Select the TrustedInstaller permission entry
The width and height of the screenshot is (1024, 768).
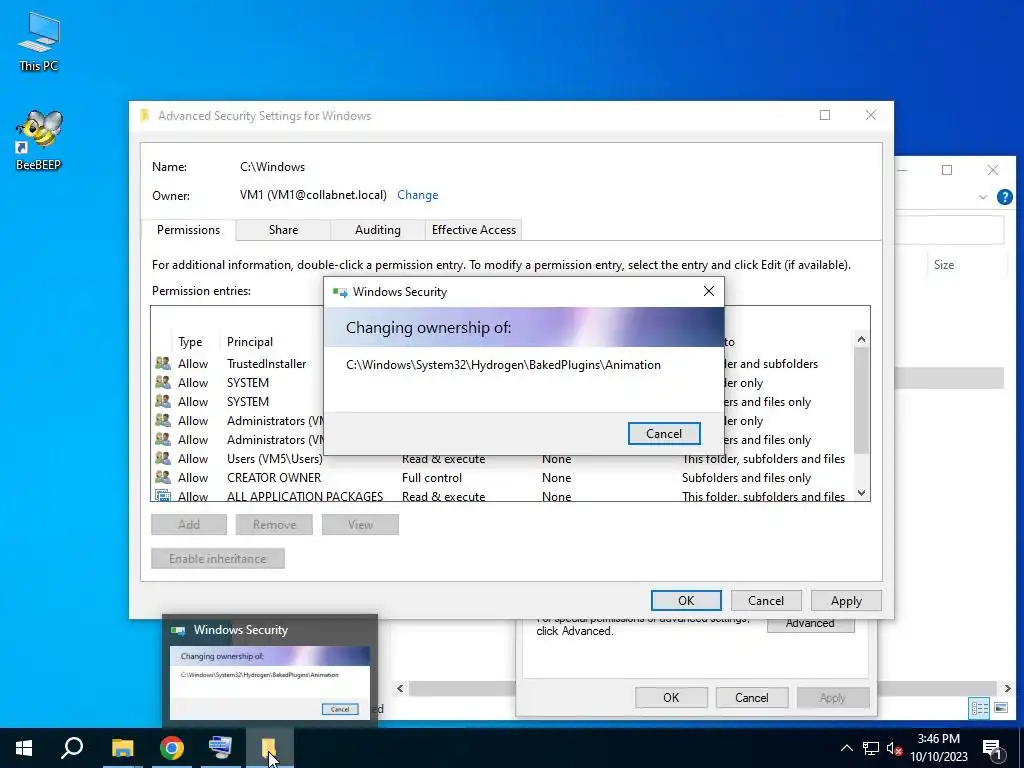(x=266, y=364)
